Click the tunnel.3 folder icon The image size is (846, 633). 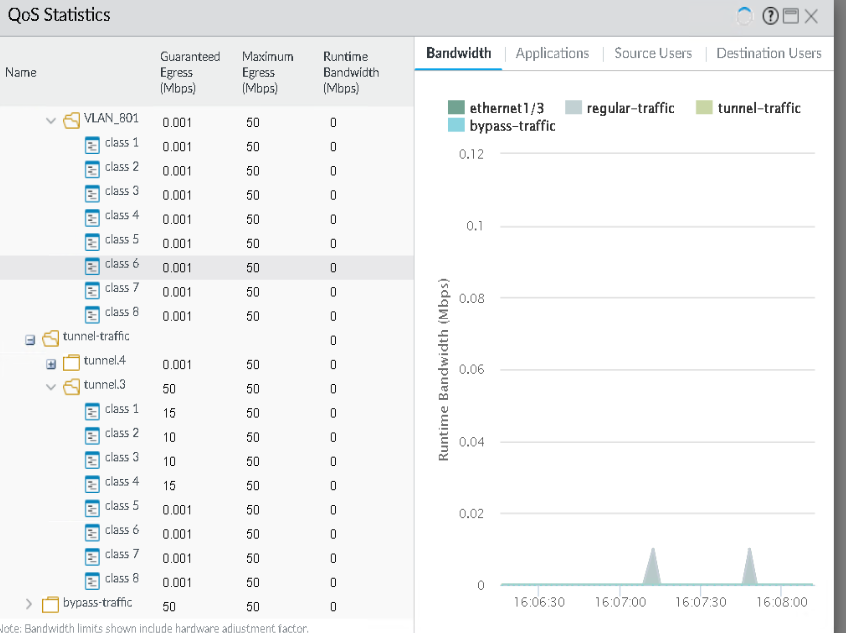coord(72,386)
